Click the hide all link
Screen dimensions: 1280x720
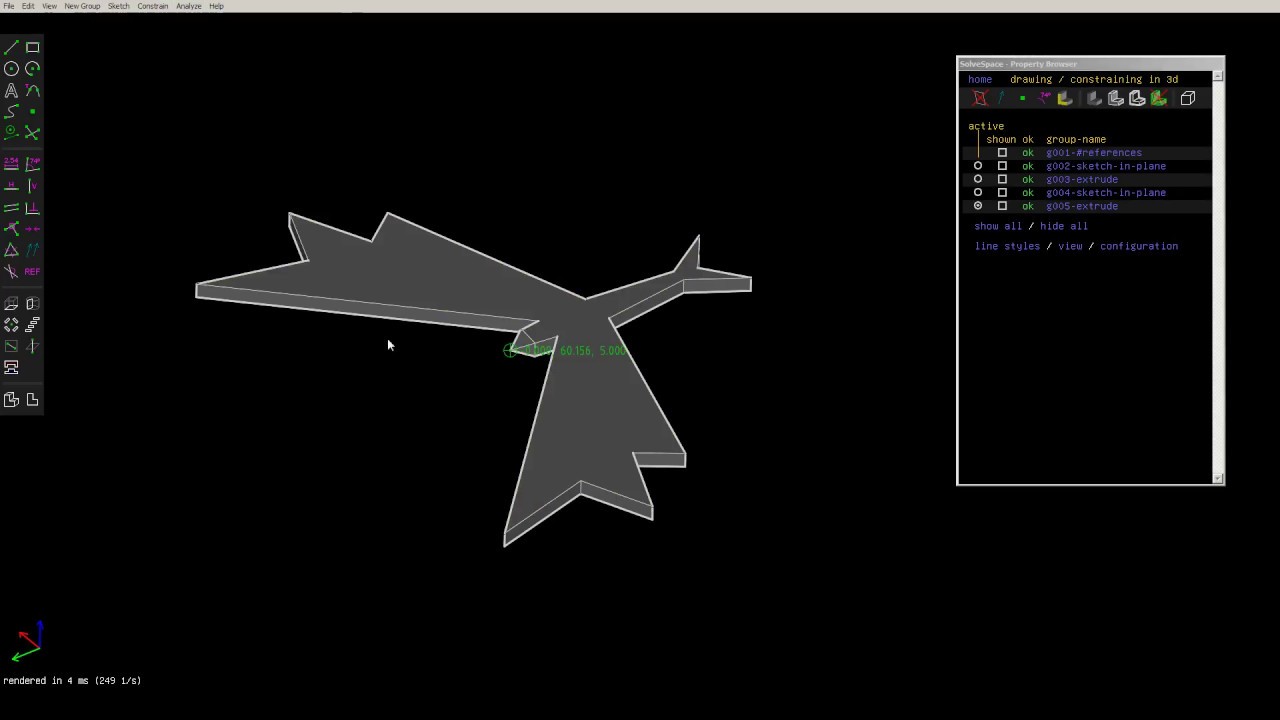tap(1064, 226)
